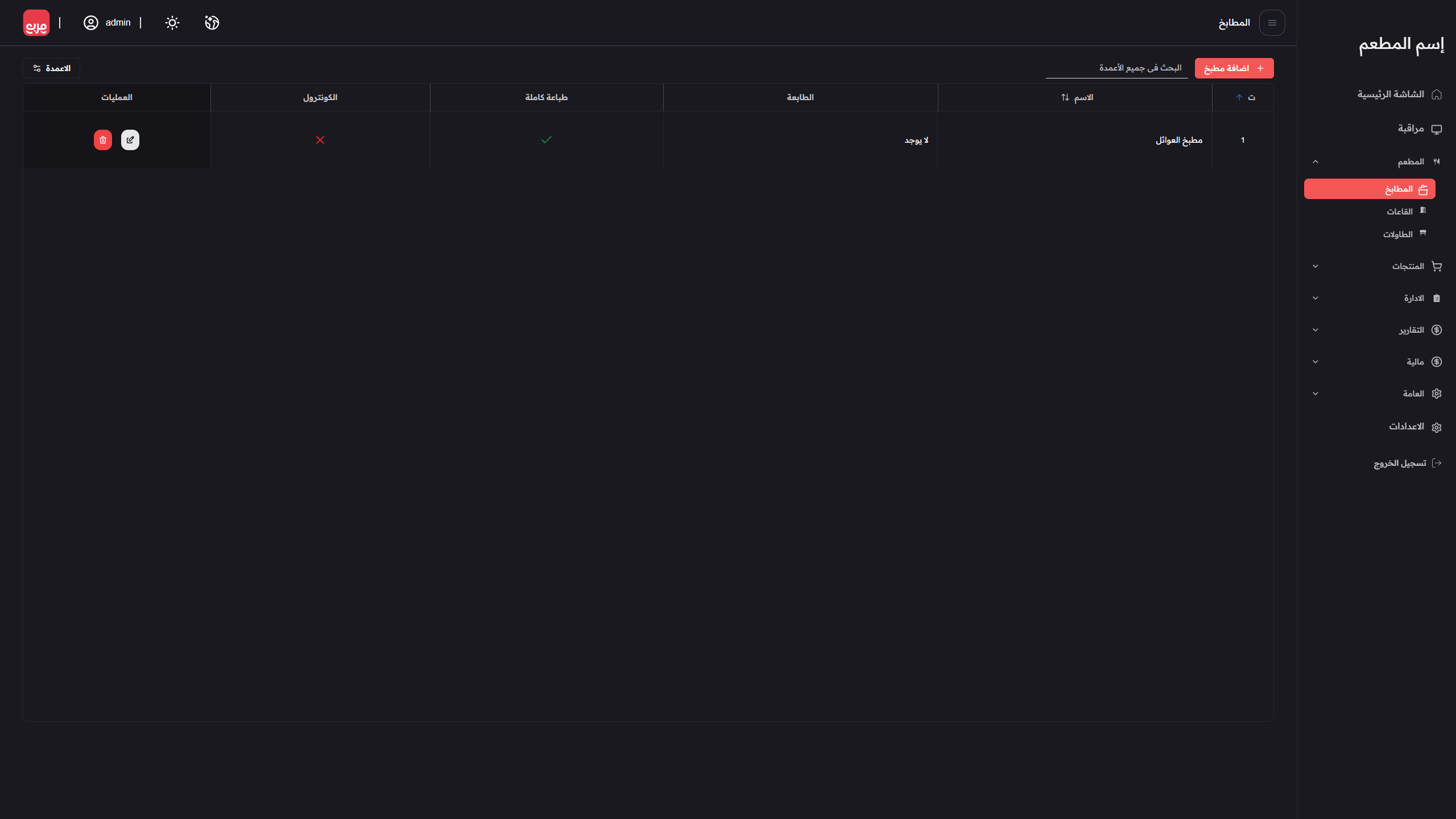Click the red مربع logo icon

point(36,23)
